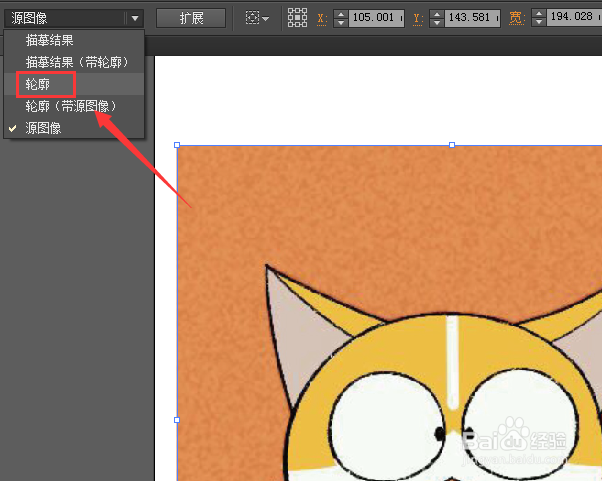Screen dimensions: 602x481
Task: Increase Y value with up stepper
Action: [x=437, y=14]
